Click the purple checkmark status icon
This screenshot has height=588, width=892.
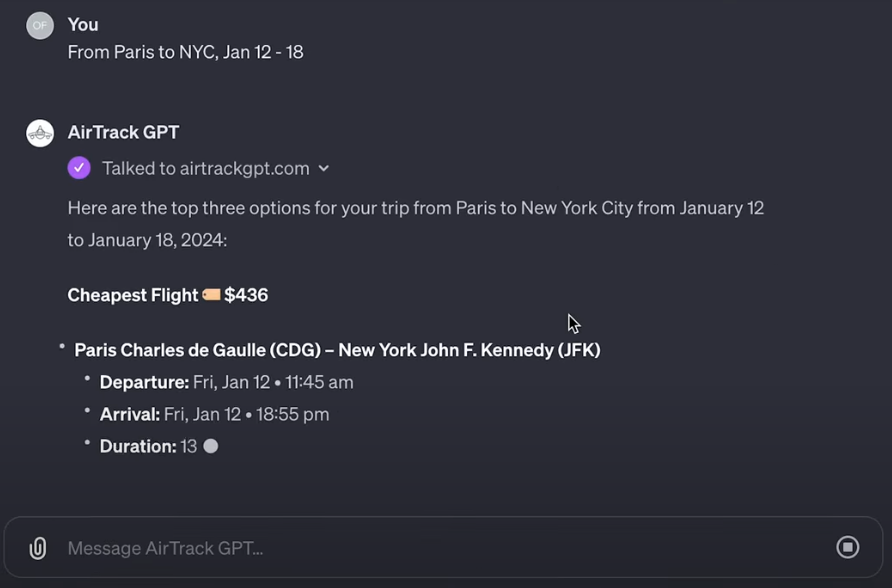(x=79, y=168)
